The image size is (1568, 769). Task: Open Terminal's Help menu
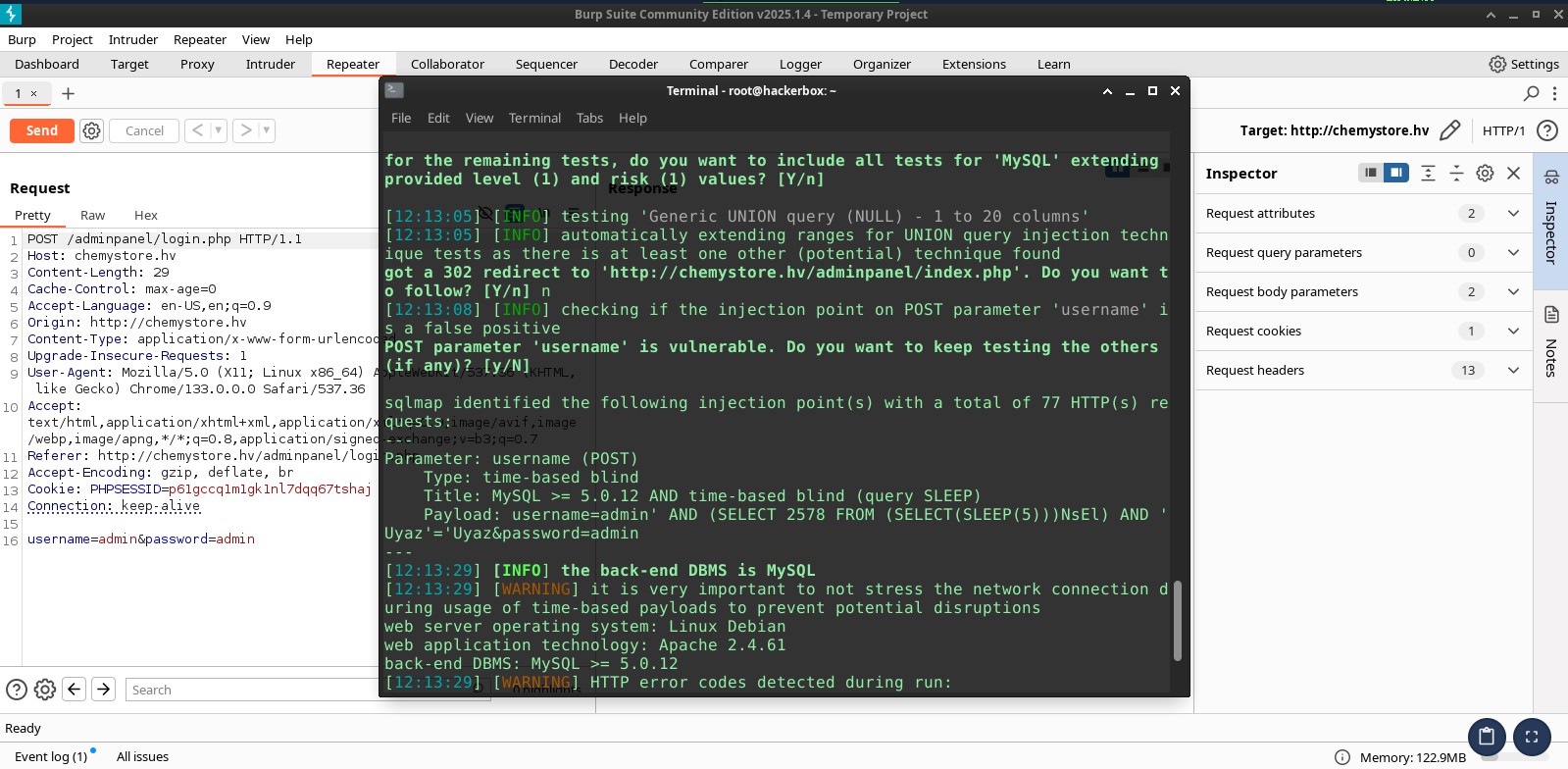click(x=632, y=118)
